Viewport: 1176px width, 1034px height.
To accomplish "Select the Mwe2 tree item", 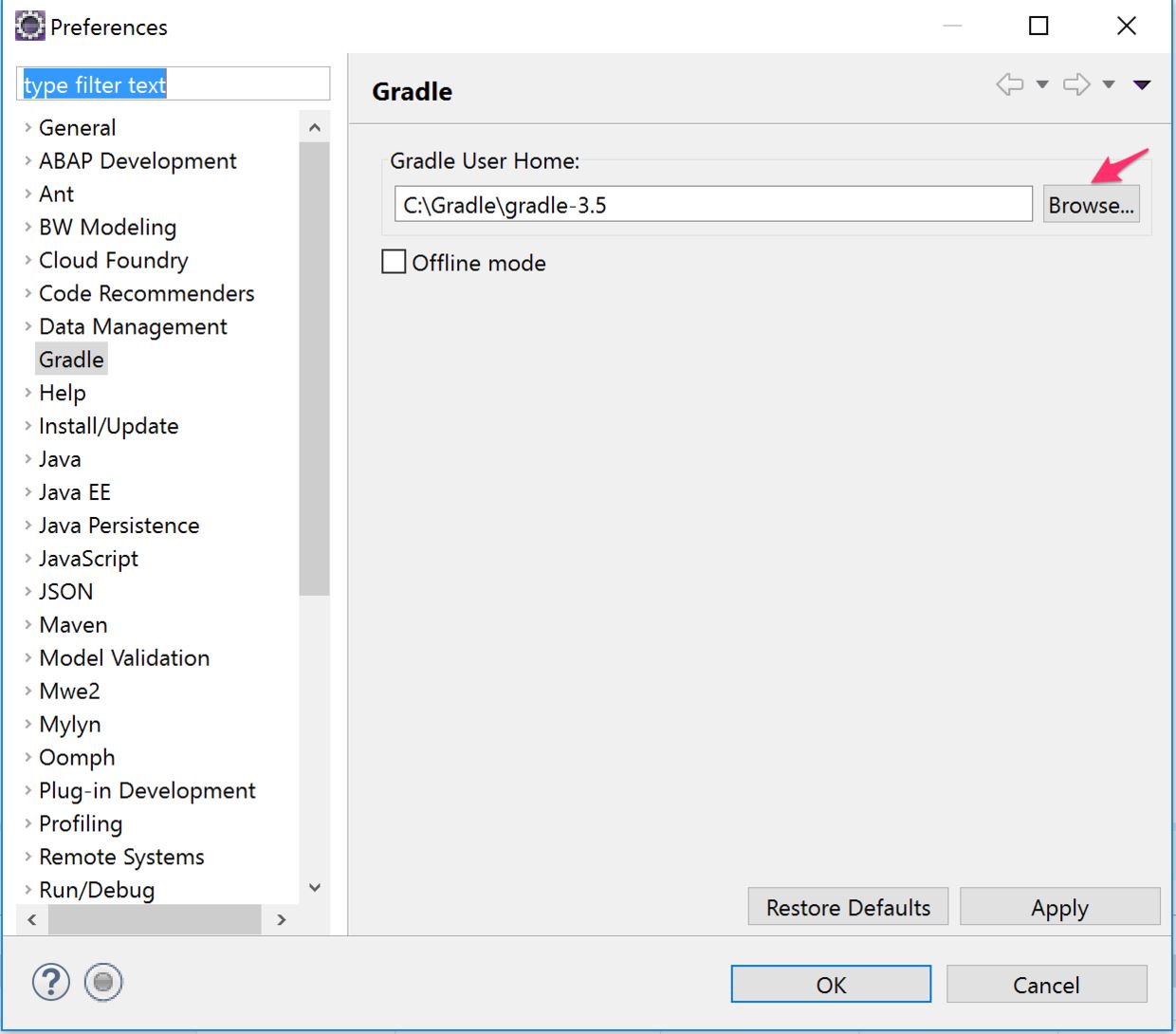I will (69, 691).
